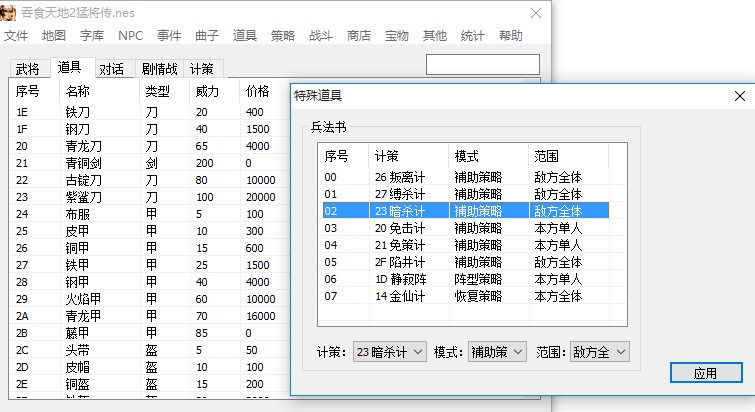
Task: Select row 03 with 20 免击计
Action: point(466,228)
